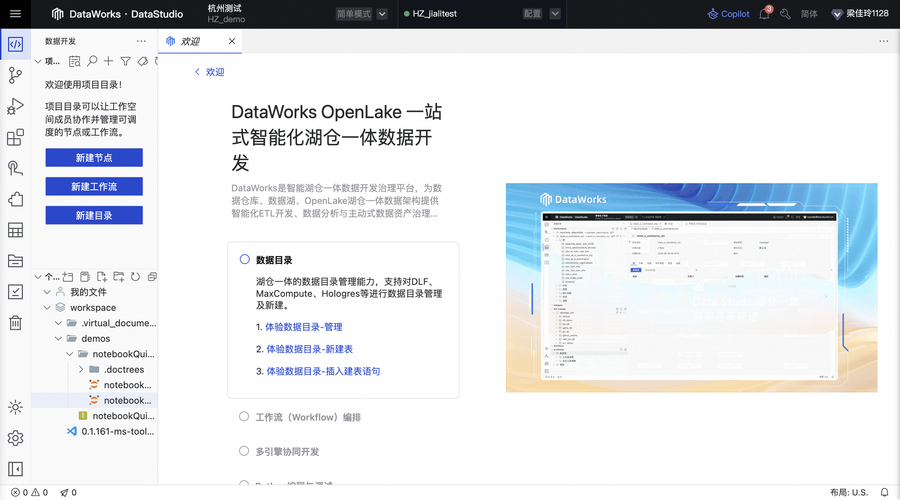Image resolution: width=900 pixels, height=500 pixels.
Task: Open the Data Development code view
Action: pyautogui.click(x=15, y=44)
